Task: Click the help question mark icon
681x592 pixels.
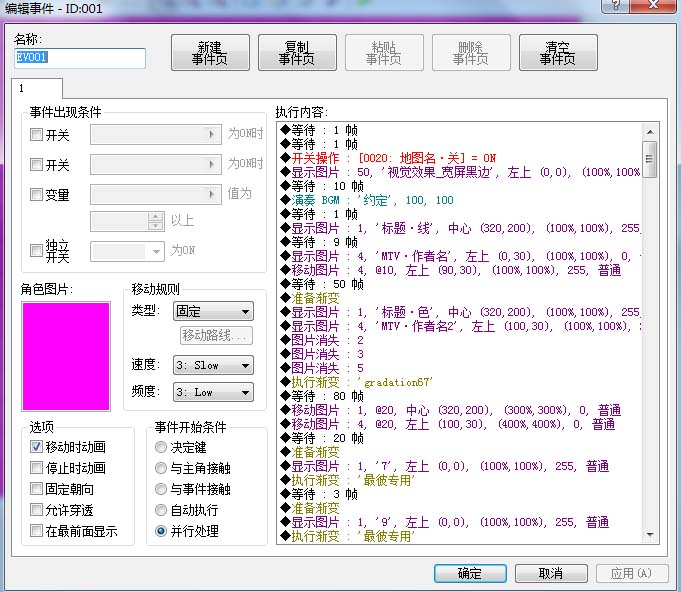Action: coord(615,5)
